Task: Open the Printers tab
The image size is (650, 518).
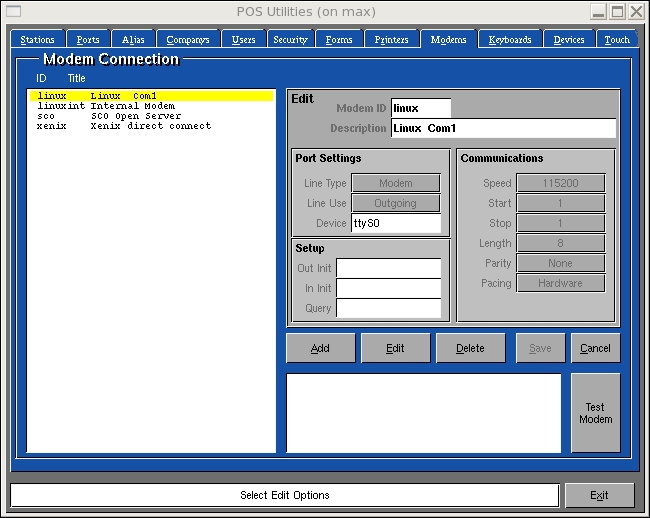Action: [391, 39]
